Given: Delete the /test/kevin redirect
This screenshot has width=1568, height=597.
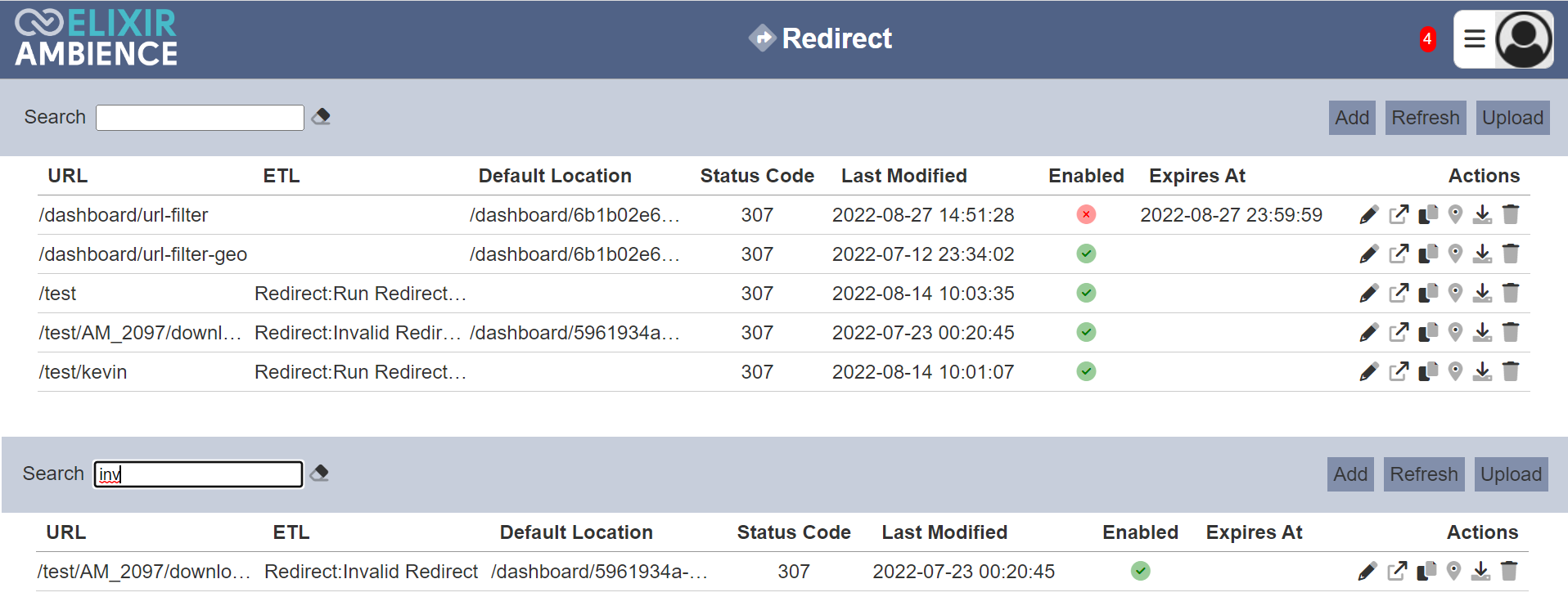Looking at the screenshot, I should coord(1511,372).
